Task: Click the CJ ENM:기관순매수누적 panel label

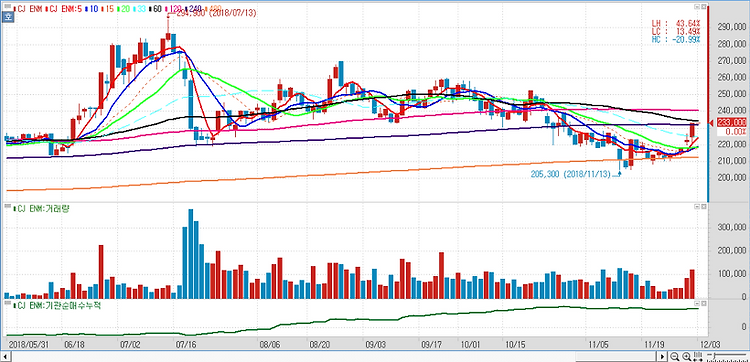Action: (57, 305)
